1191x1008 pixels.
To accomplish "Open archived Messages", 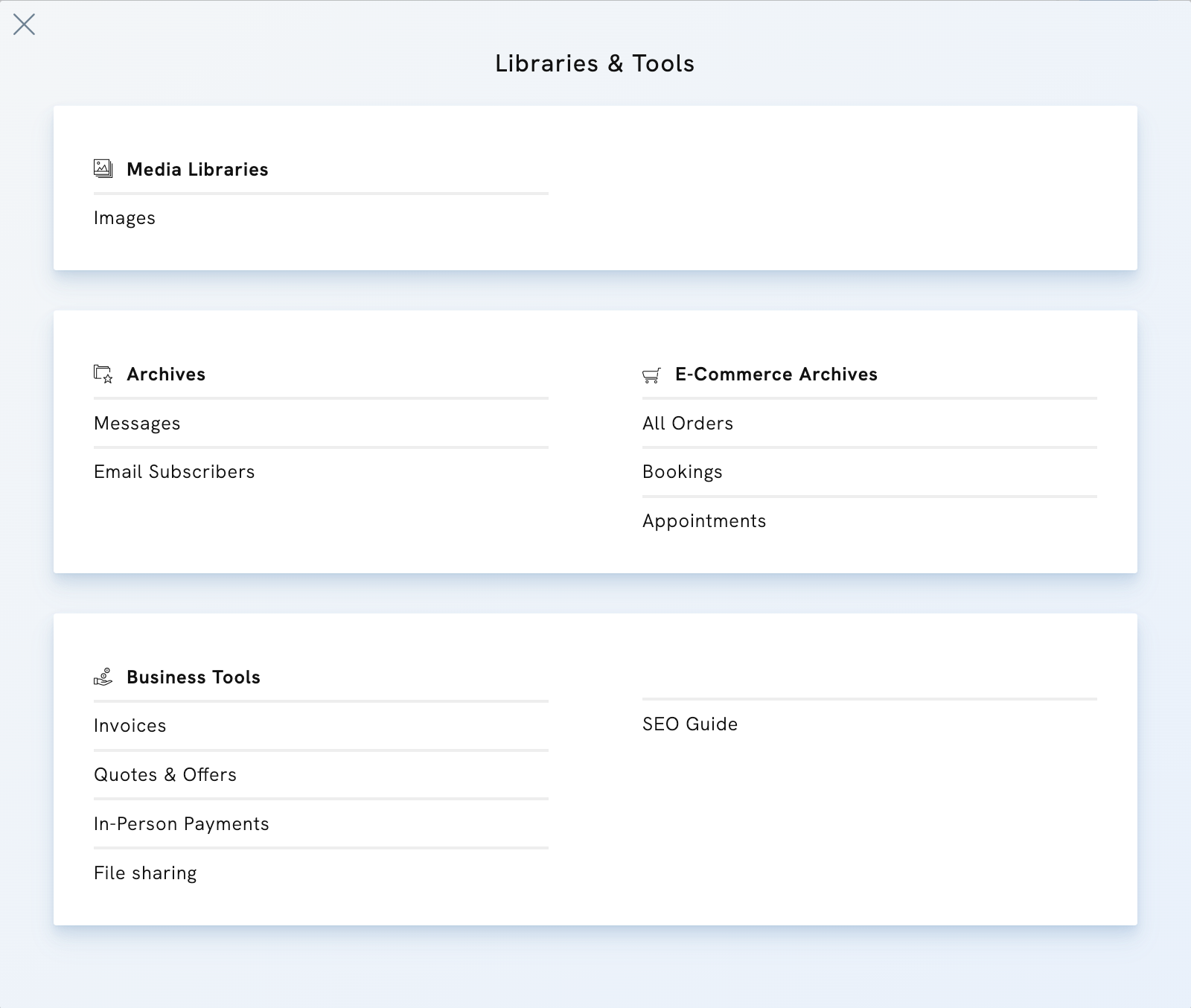I will [x=136, y=423].
